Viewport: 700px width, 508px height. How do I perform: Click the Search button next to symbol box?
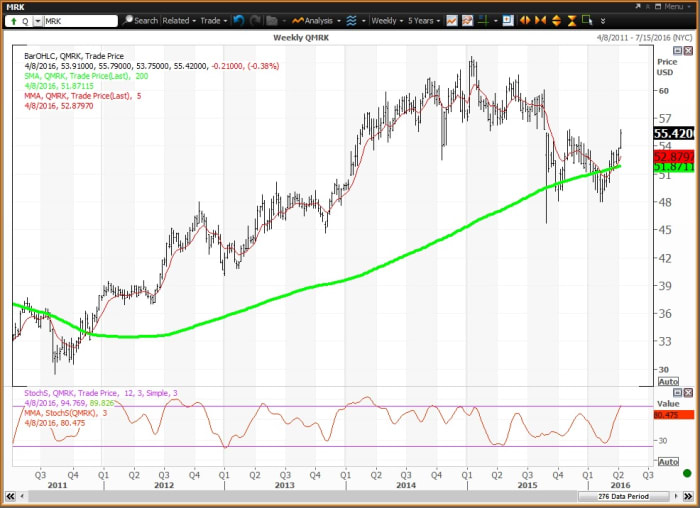pyautogui.click(x=140, y=20)
